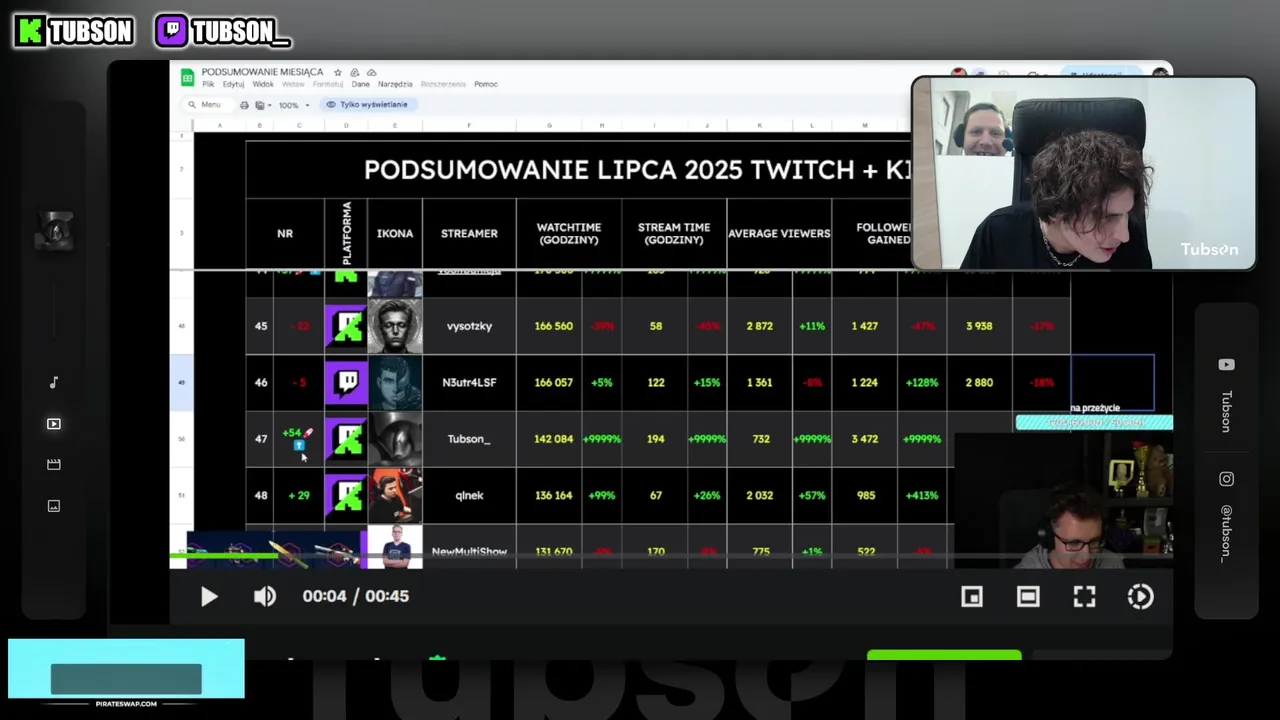The image size is (1280, 720).
Task: Click the STREAMER column header
Action: pyautogui.click(x=469, y=233)
